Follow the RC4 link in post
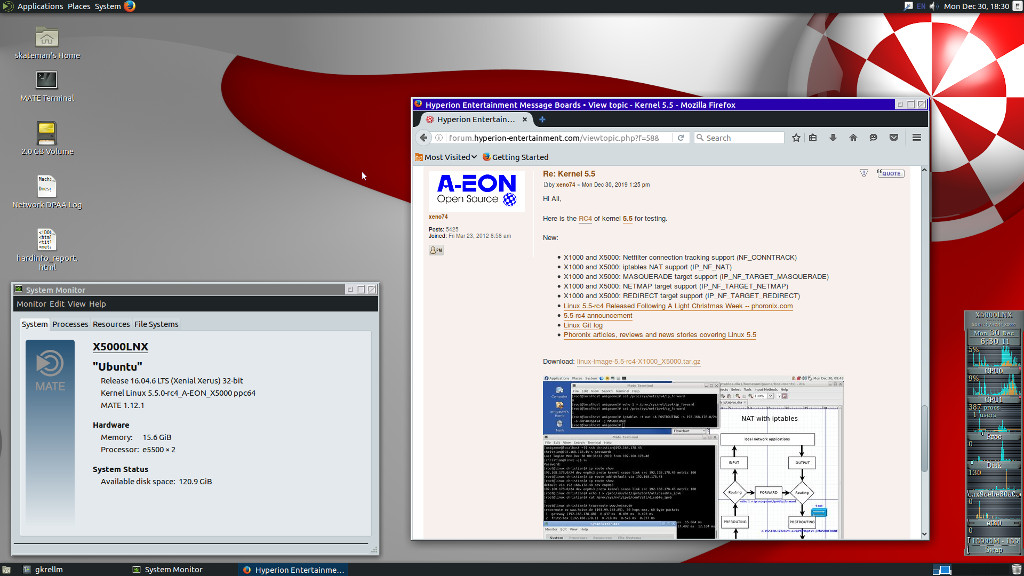 tap(585, 219)
